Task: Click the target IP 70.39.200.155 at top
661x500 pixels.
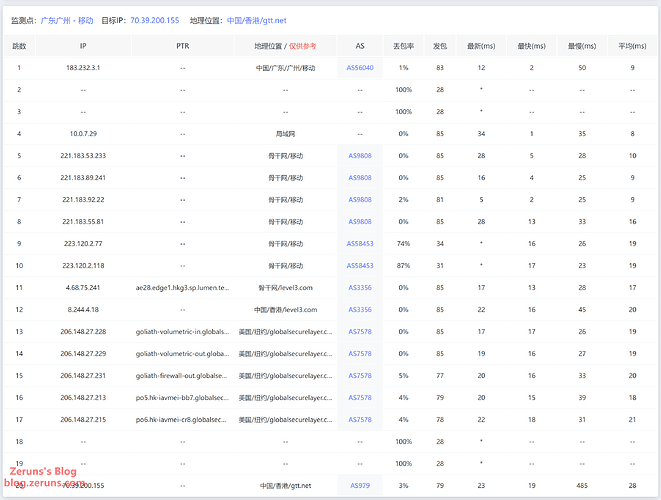Action: pos(157,19)
